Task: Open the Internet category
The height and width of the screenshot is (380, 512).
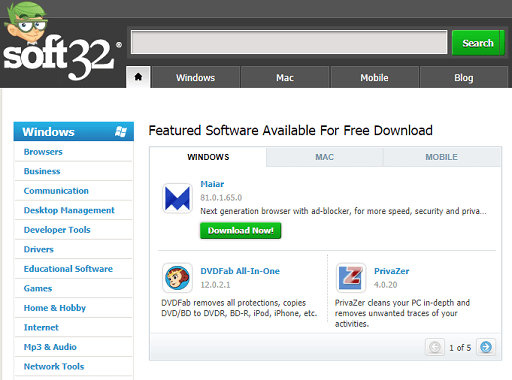Action: tap(41, 327)
